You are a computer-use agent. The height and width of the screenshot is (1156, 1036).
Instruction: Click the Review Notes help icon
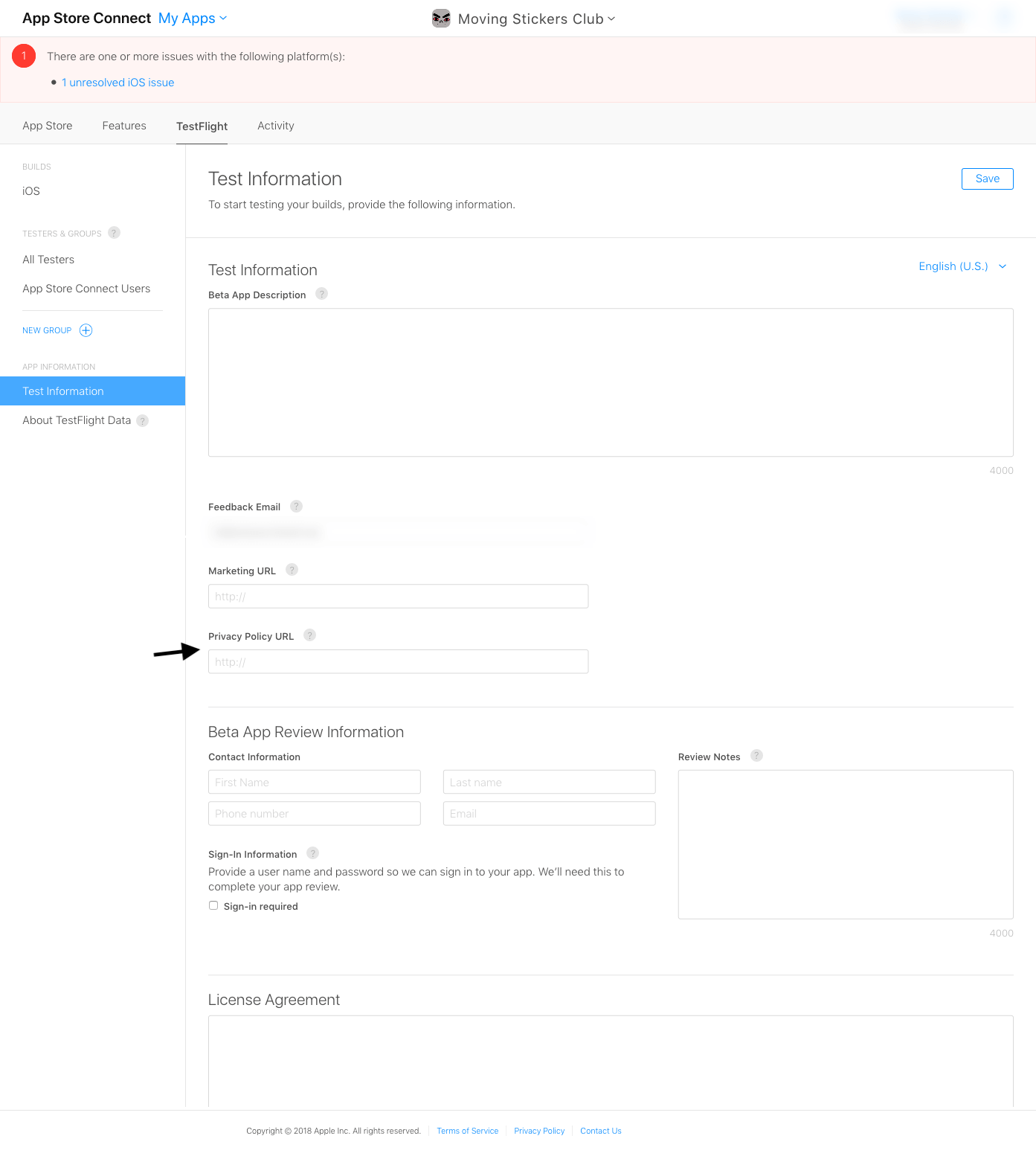(x=756, y=755)
